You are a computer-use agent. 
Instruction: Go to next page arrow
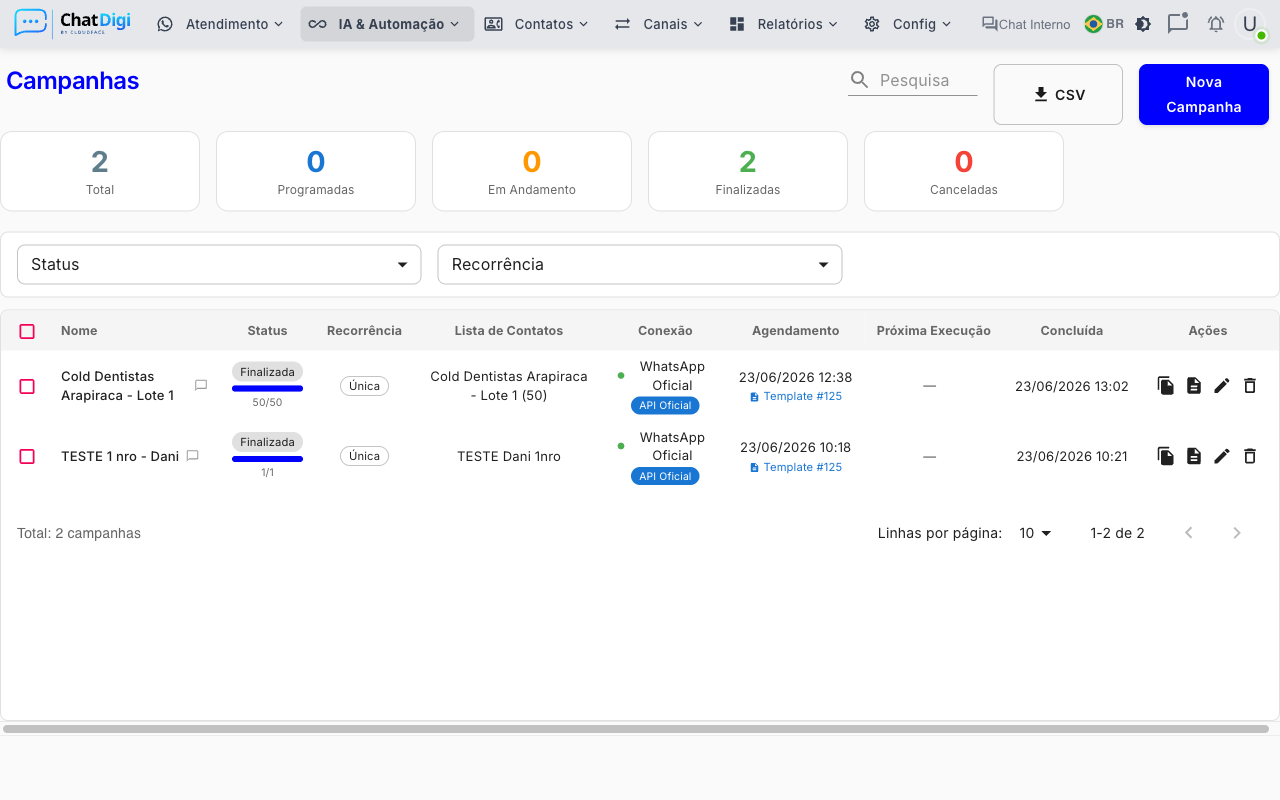coord(1237,533)
